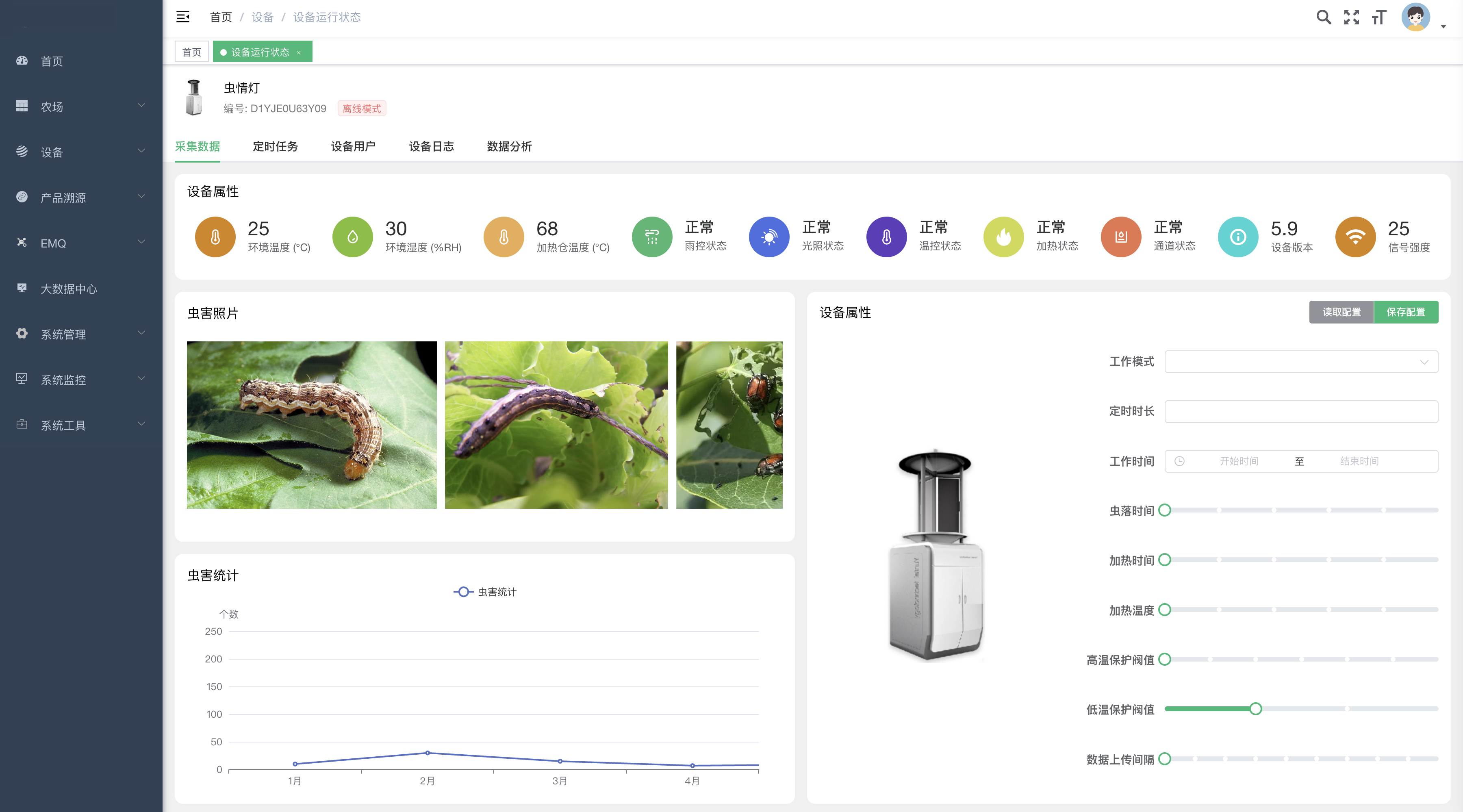Open the font size adjust icon
This screenshot has height=812, width=1463.
pyautogui.click(x=1379, y=17)
